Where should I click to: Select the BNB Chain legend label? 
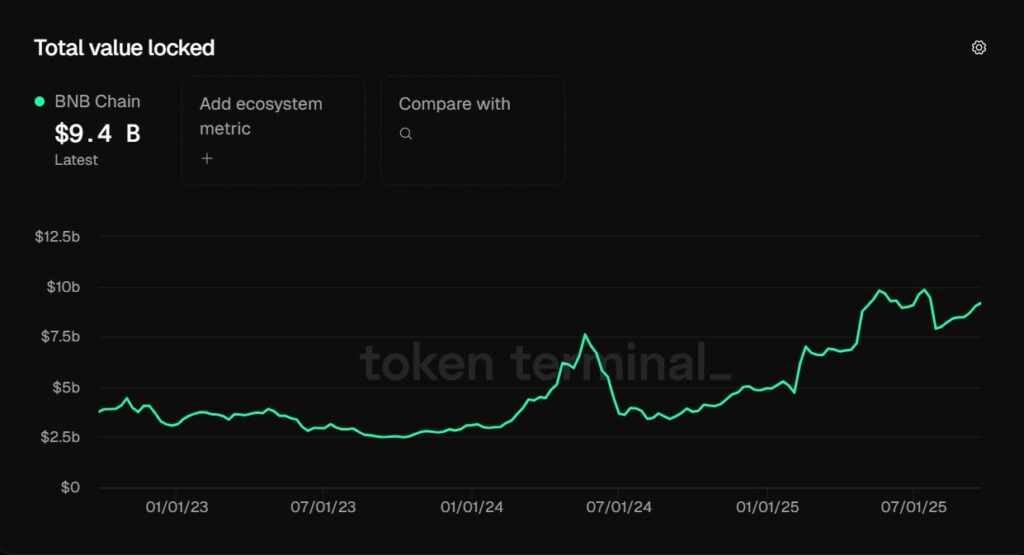pyautogui.click(x=97, y=101)
